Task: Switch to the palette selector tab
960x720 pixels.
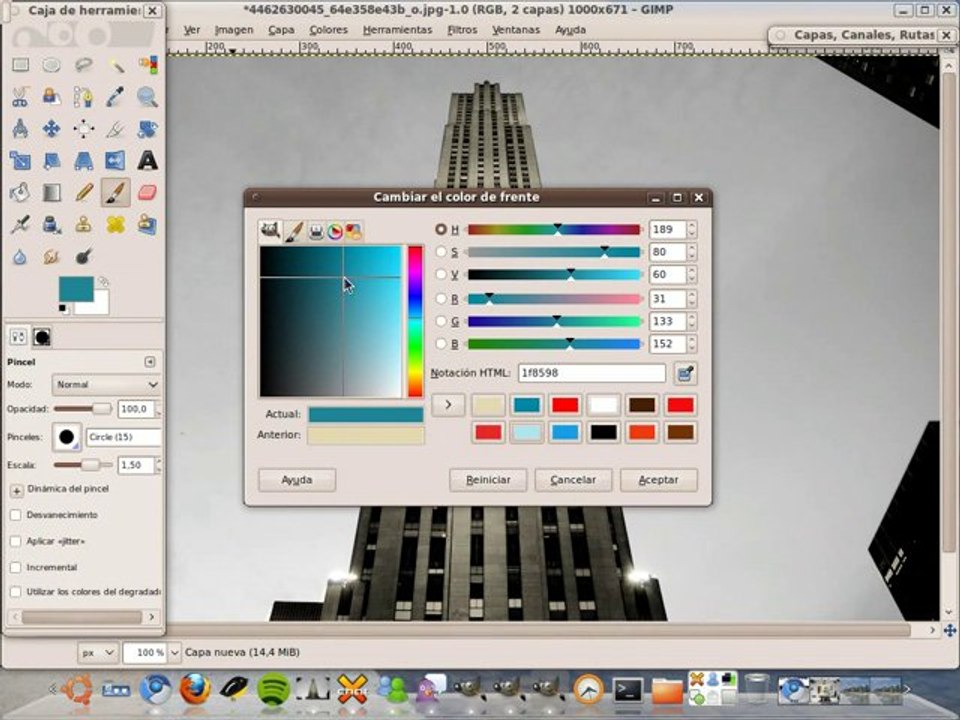Action: pyautogui.click(x=353, y=231)
